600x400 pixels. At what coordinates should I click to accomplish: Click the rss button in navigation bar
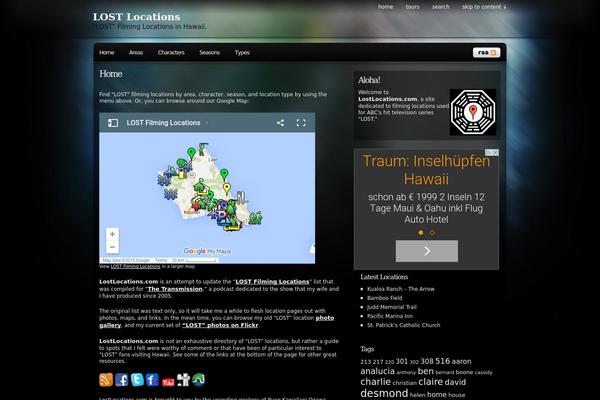[486, 52]
